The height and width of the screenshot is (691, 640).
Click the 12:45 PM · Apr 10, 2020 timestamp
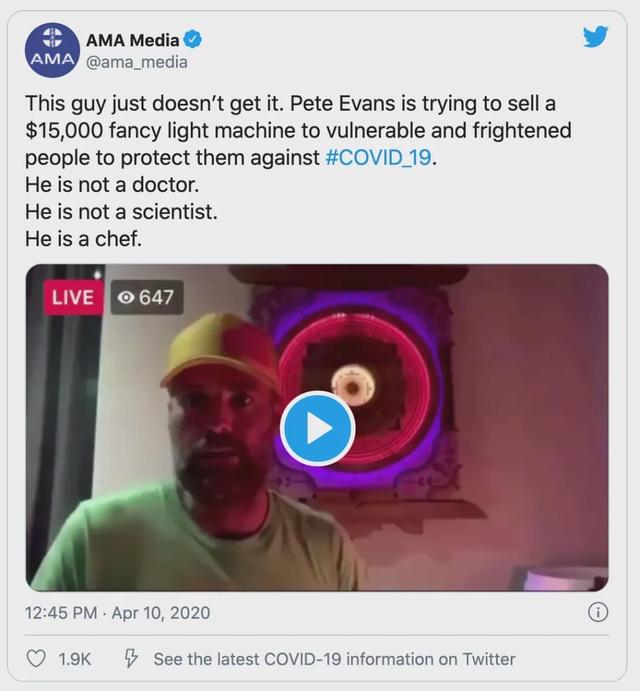pyautogui.click(x=118, y=612)
